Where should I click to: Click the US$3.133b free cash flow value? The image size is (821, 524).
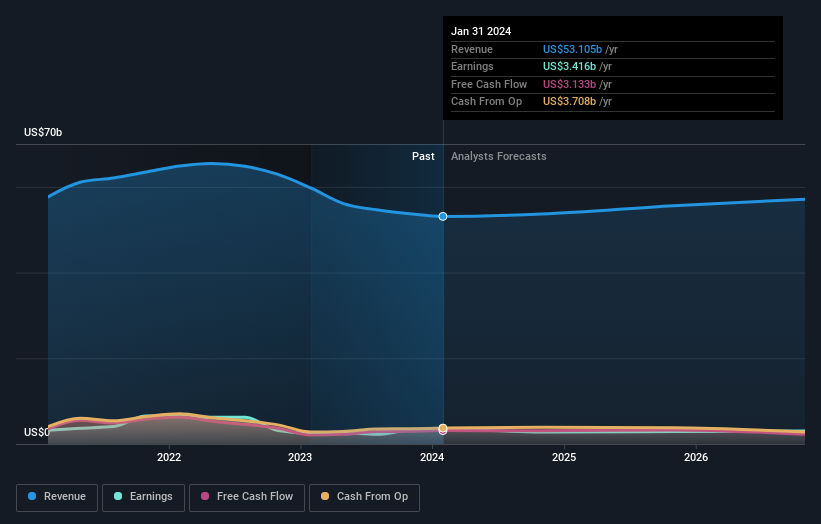click(569, 84)
